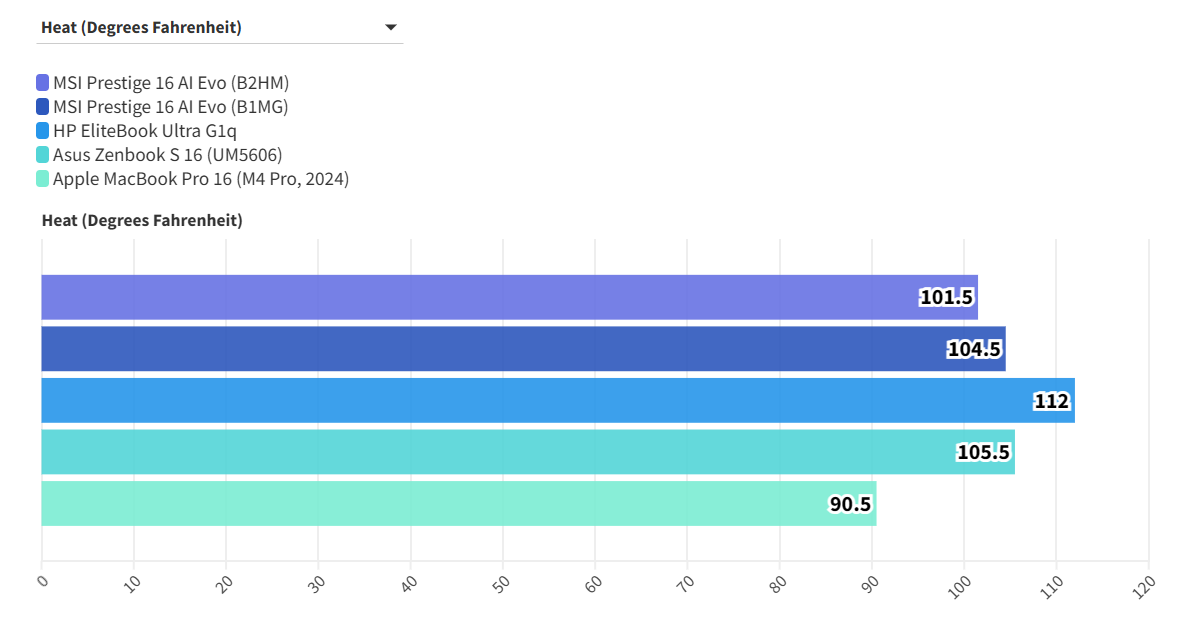Click the HP EliteBook Ultra G1q legend swatch

(x=42, y=131)
